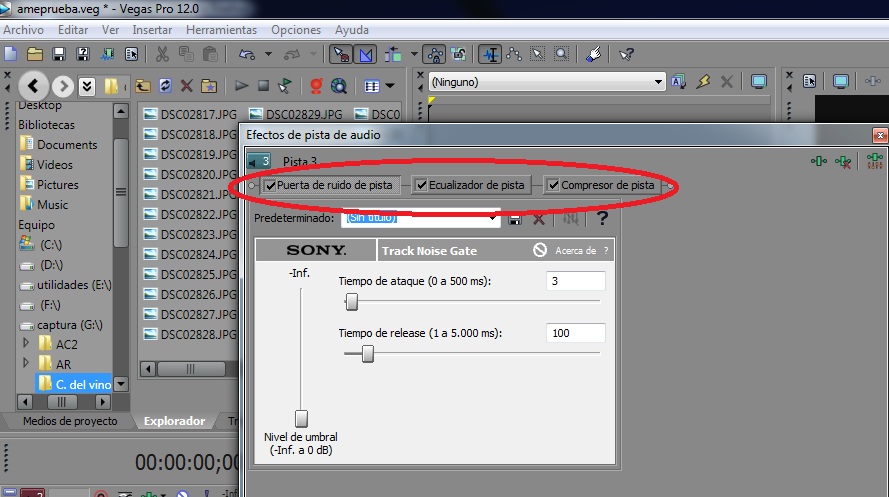The height and width of the screenshot is (497, 889).
Task: Undo last action via toolbar arrow
Action: 247,54
